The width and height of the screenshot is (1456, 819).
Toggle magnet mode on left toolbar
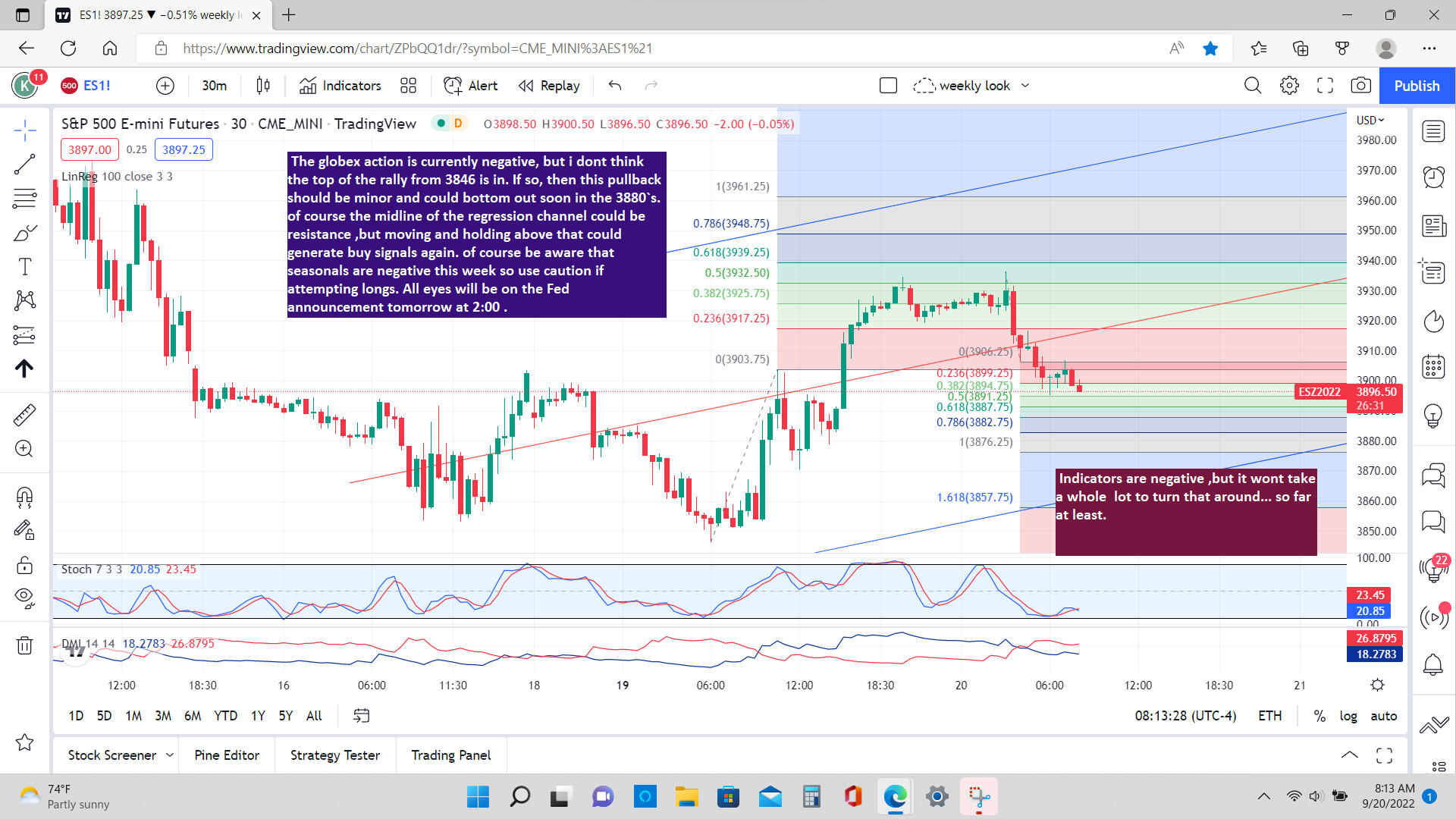point(24,497)
